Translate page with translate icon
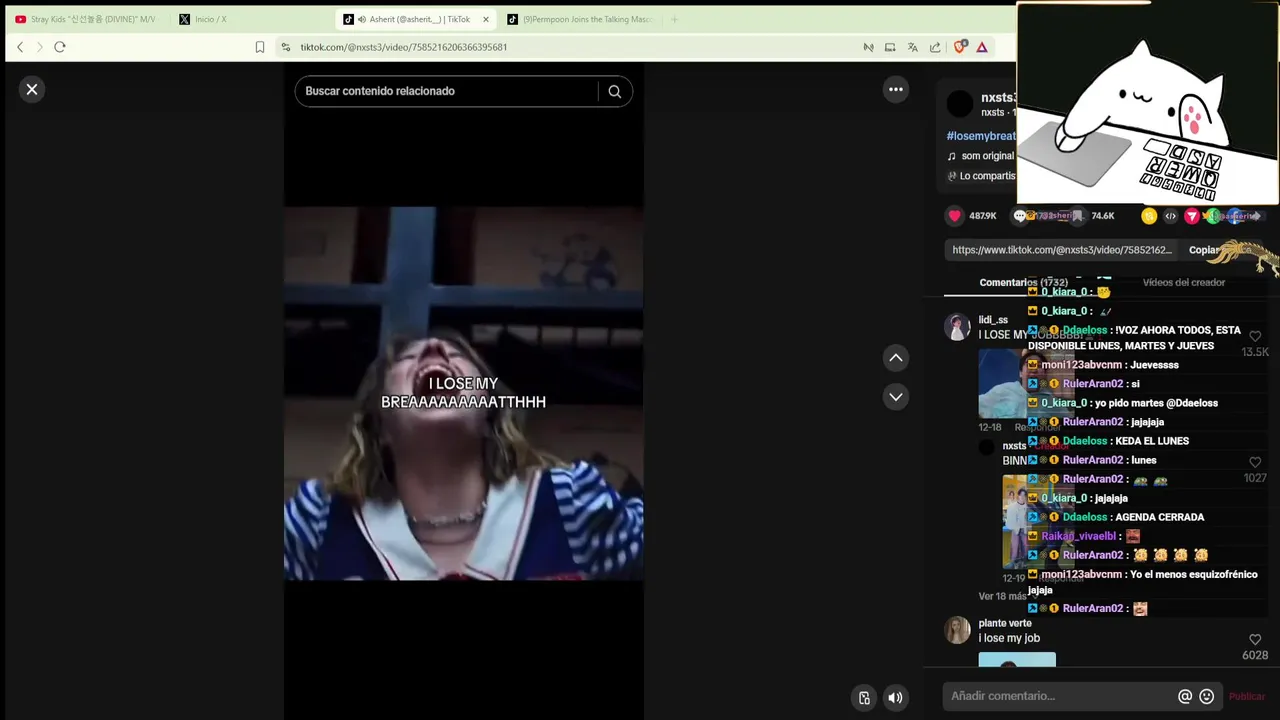Image resolution: width=1280 pixels, height=720 pixels. click(912, 47)
